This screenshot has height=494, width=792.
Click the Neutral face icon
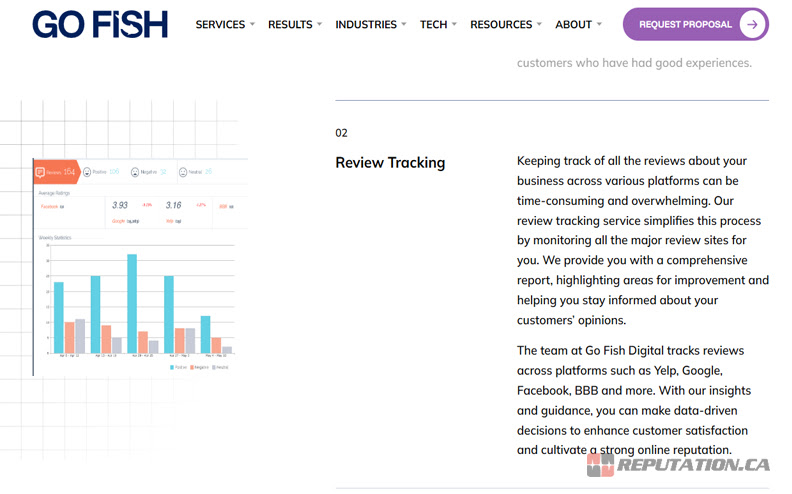[x=184, y=172]
